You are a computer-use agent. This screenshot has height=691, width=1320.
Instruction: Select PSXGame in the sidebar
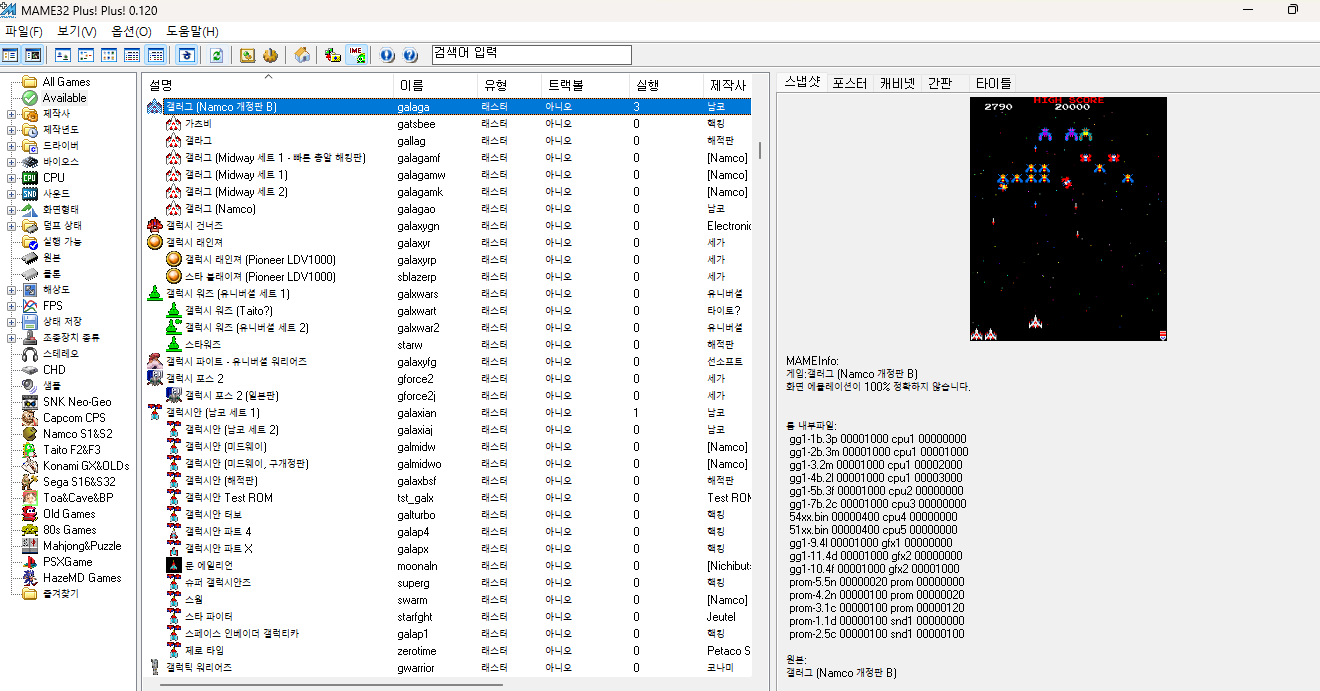(67, 562)
